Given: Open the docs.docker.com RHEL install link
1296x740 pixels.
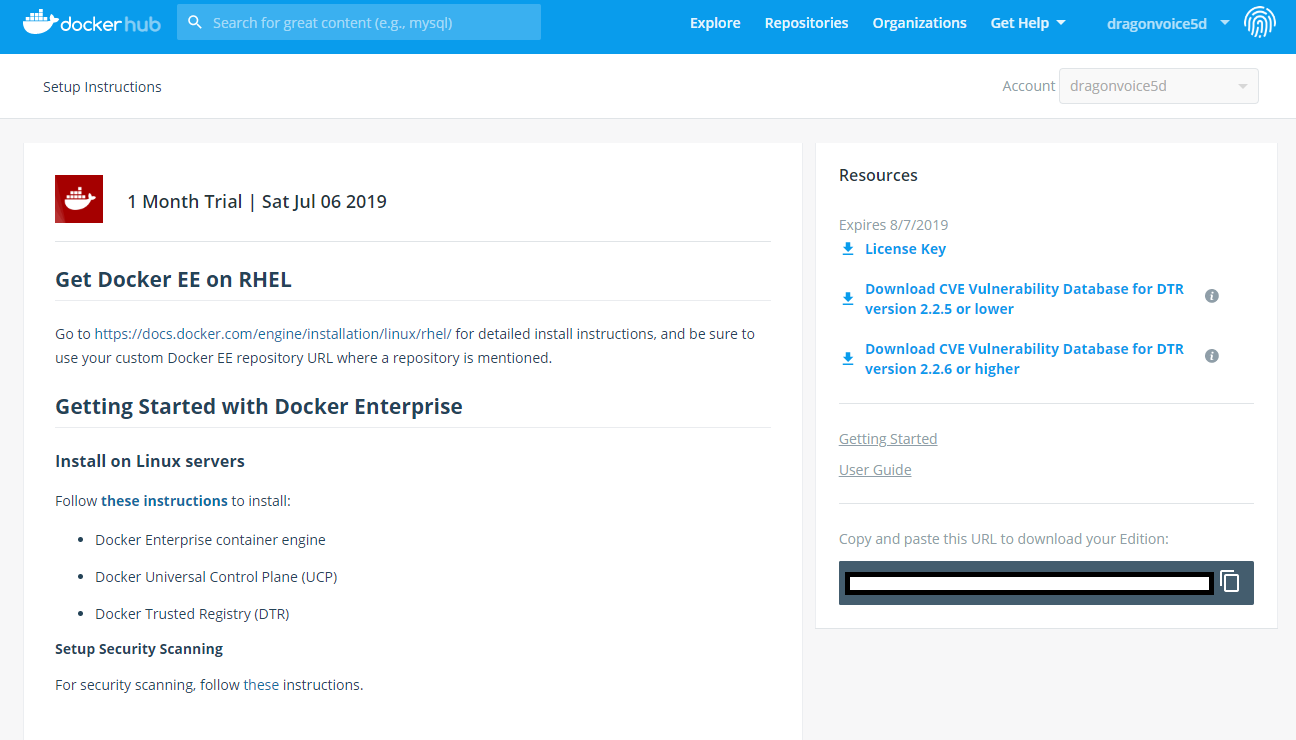Looking at the screenshot, I should coord(273,334).
